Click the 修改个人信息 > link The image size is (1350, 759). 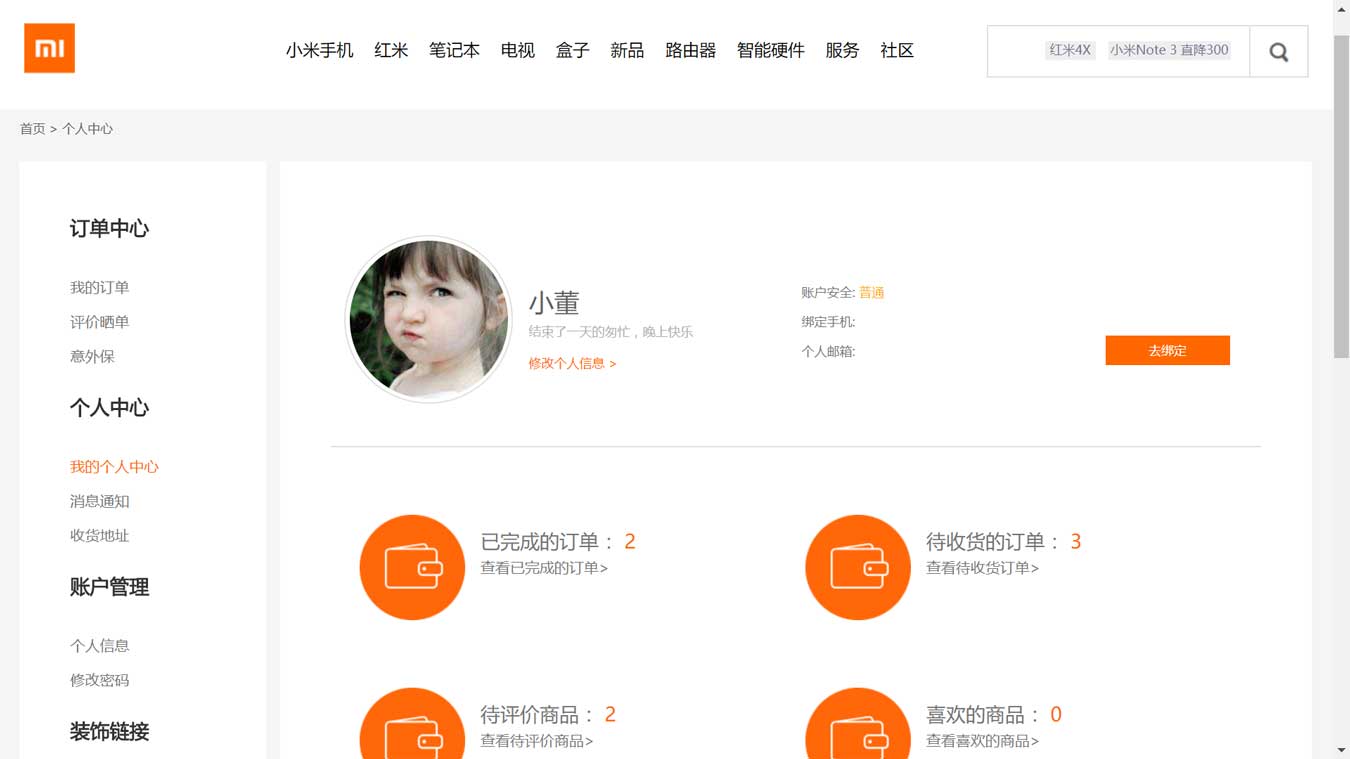[x=572, y=363]
